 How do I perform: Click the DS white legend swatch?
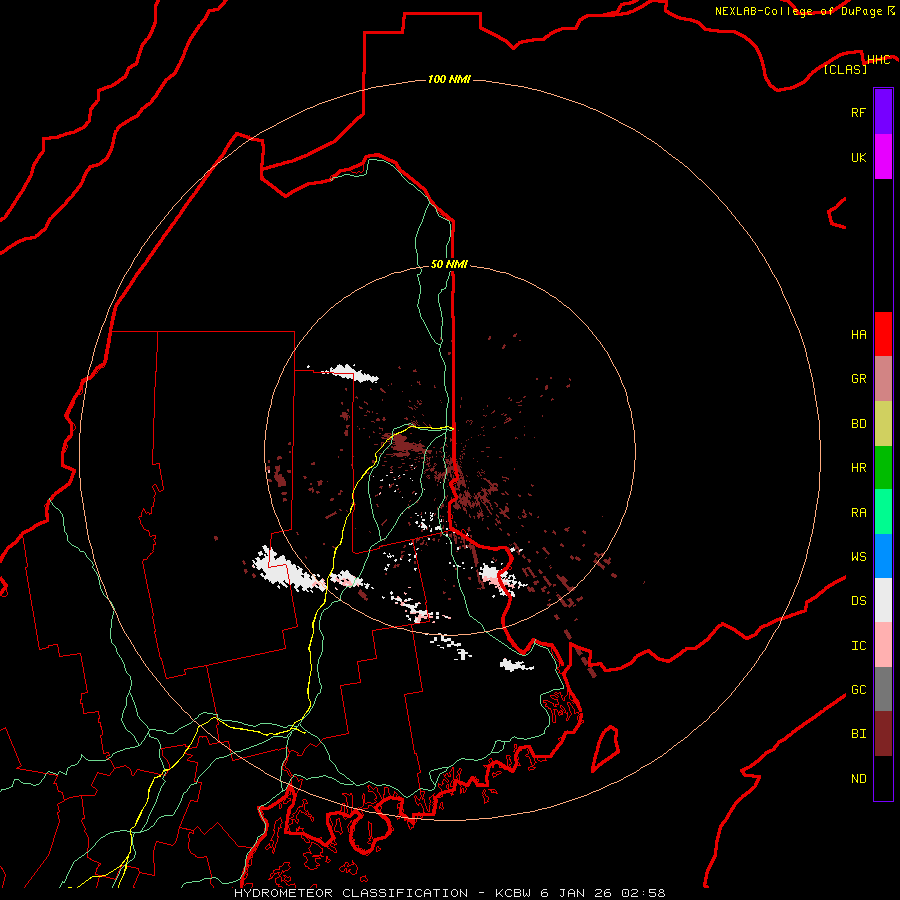pyautogui.click(x=883, y=600)
